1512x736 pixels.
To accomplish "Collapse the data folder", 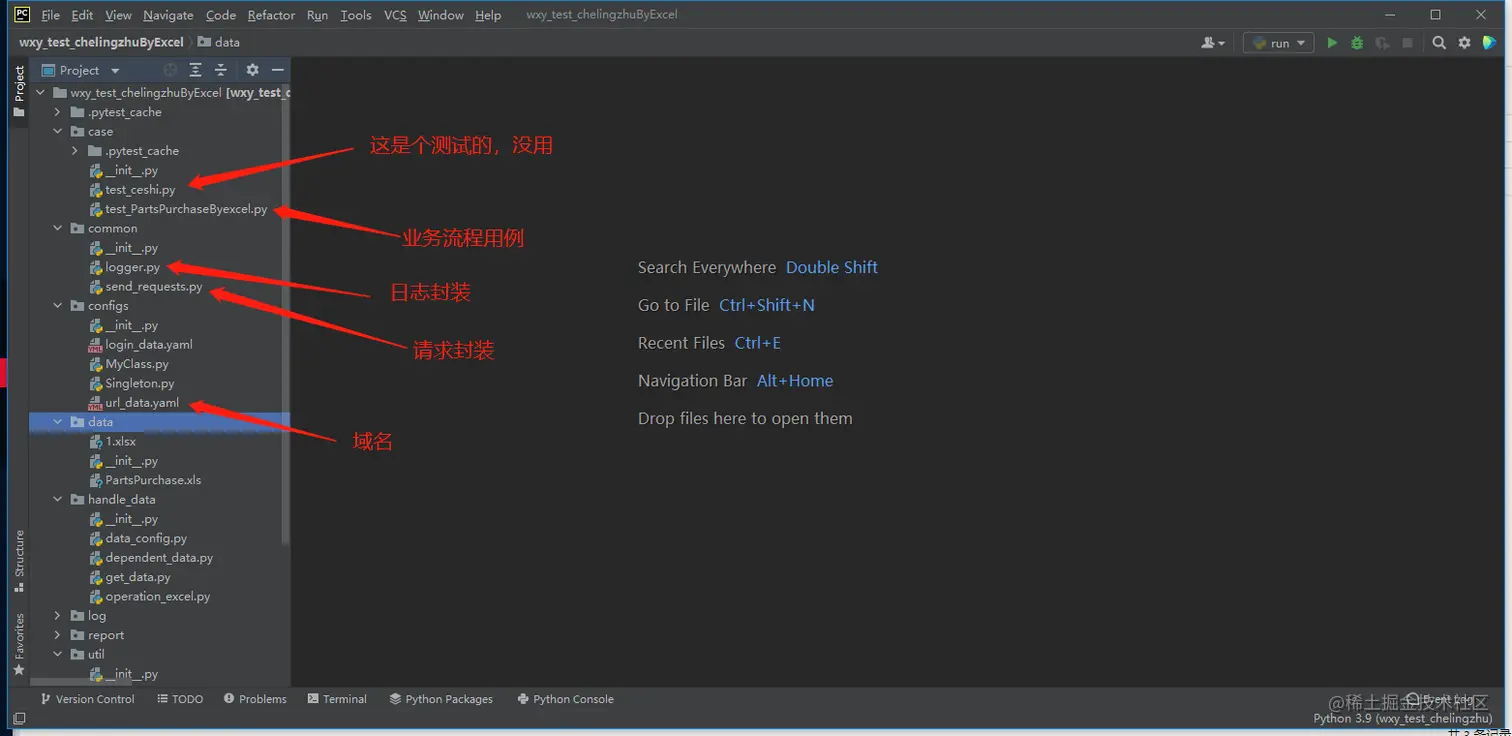I will (58, 422).
